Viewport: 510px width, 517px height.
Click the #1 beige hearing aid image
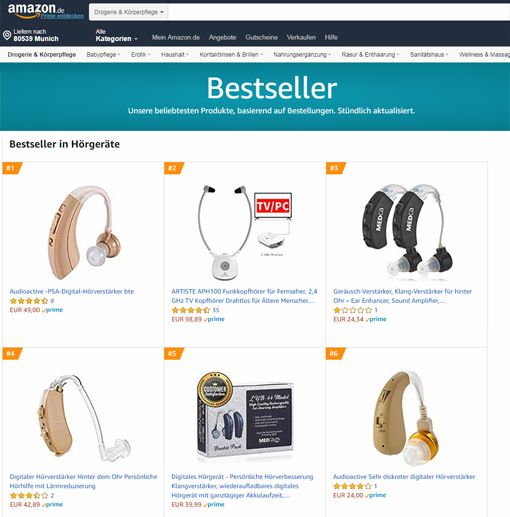83,232
